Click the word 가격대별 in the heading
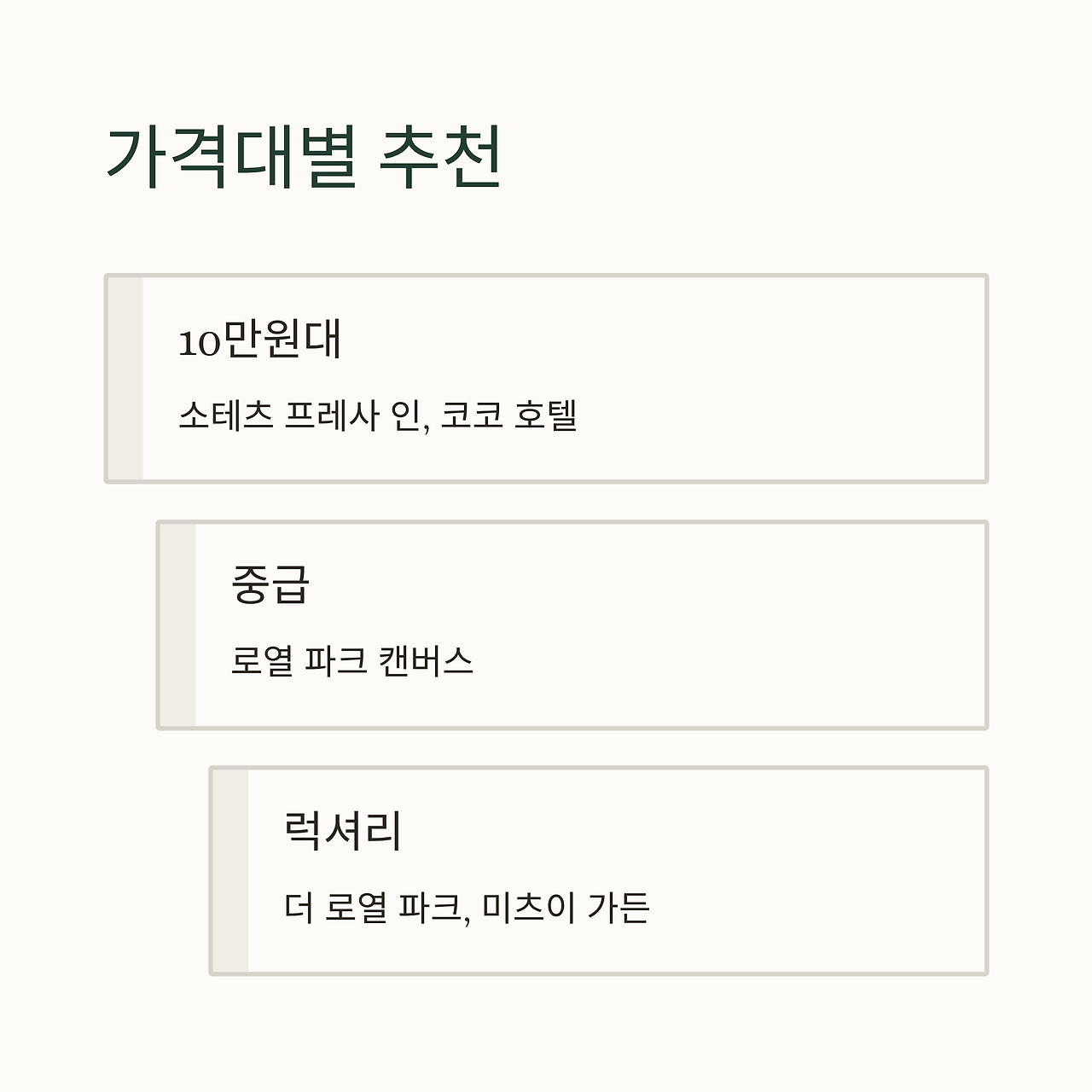 pos(230,157)
